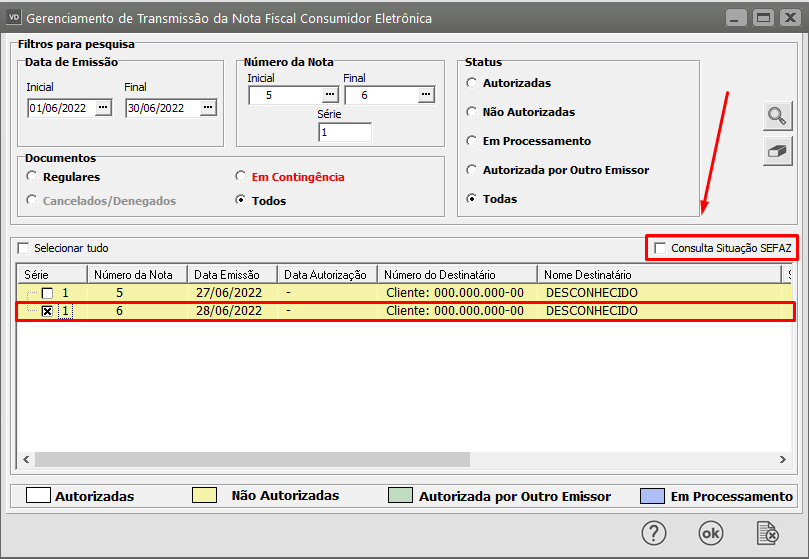Click the VD application icon in title bar
This screenshot has height=559, width=809.
pos(14,18)
